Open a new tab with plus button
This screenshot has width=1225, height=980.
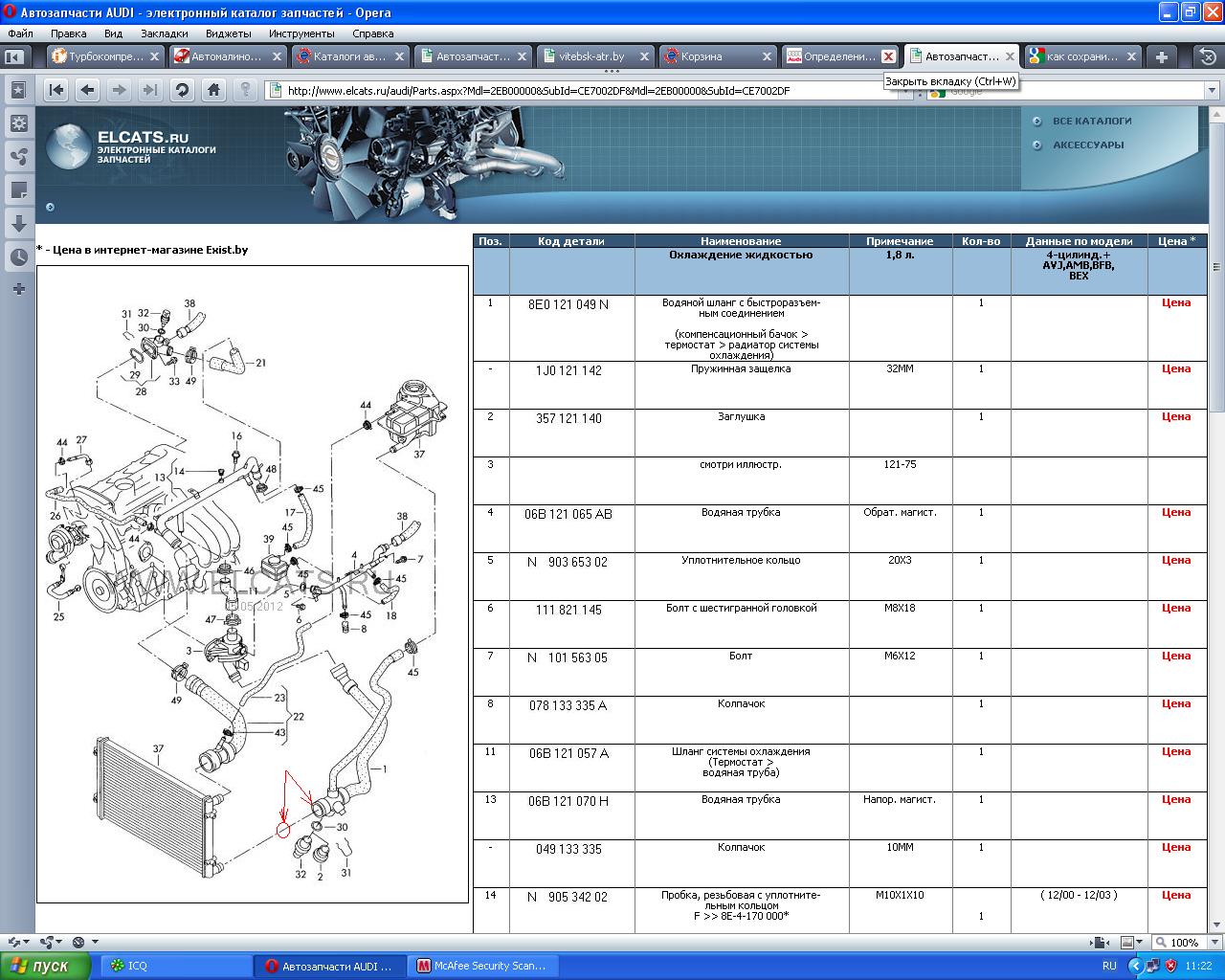(x=1161, y=56)
